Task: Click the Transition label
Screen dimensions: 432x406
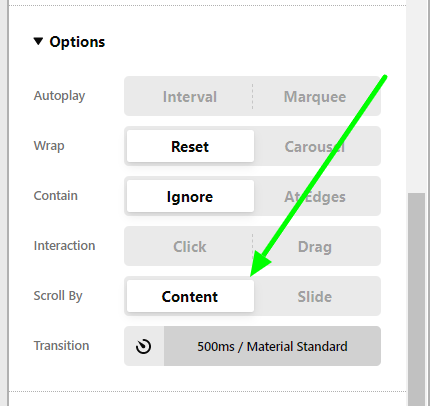Action: 61,346
